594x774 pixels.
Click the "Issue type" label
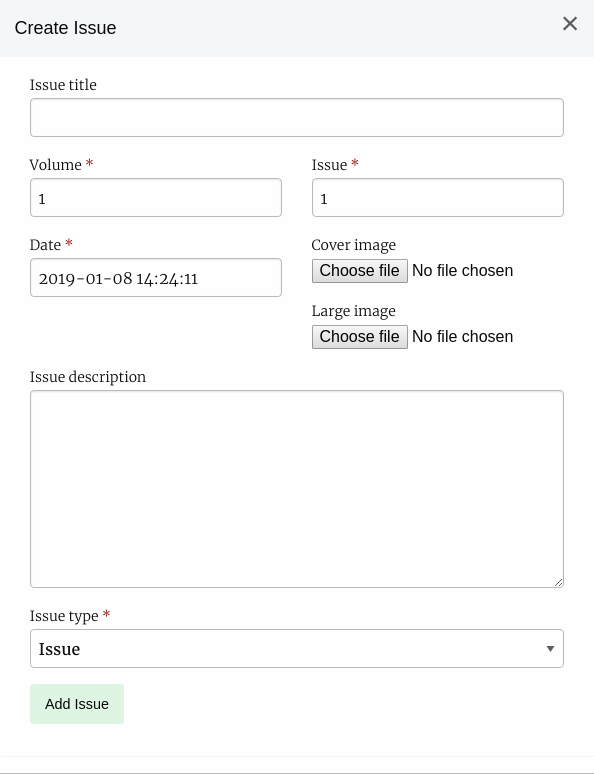[64, 616]
